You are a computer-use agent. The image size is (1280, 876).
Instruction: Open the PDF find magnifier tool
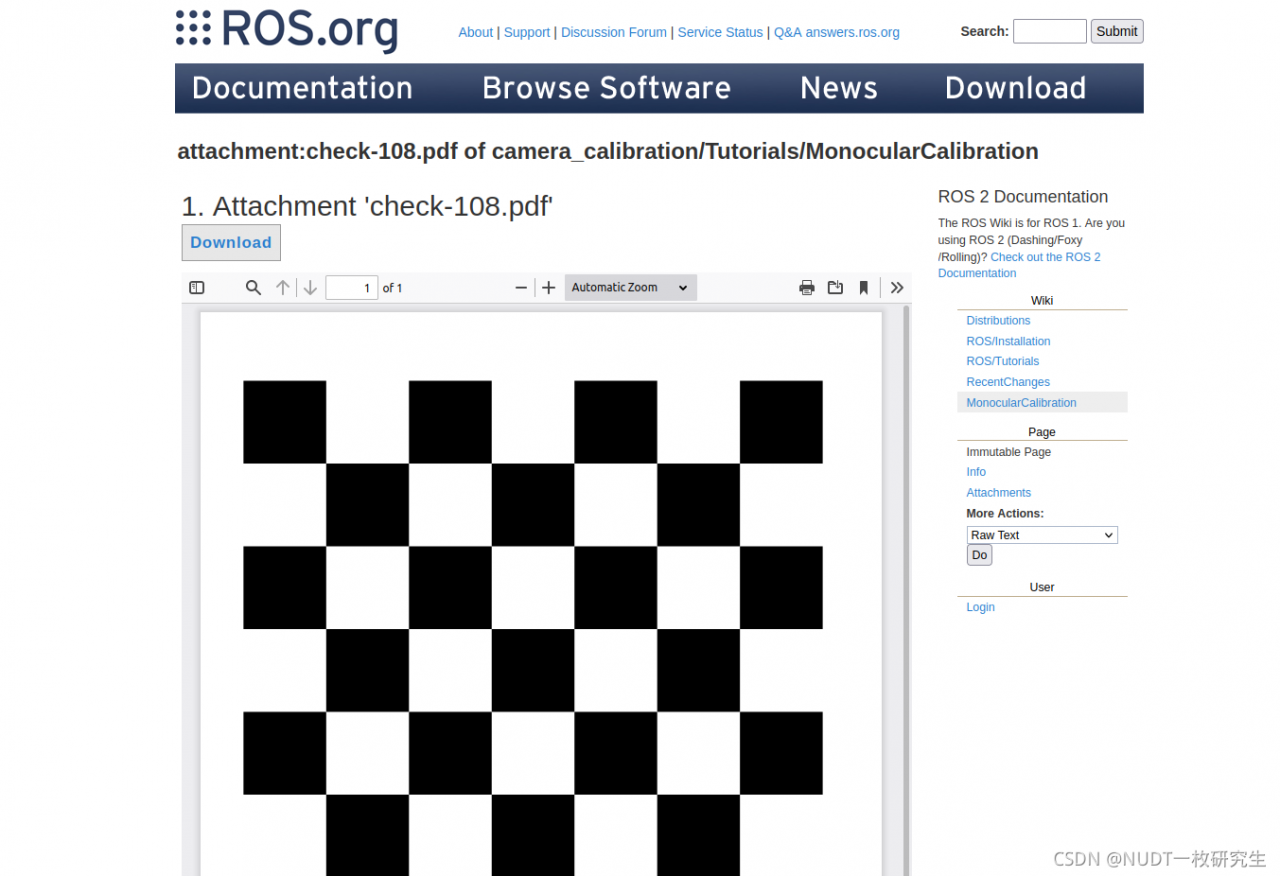253,288
